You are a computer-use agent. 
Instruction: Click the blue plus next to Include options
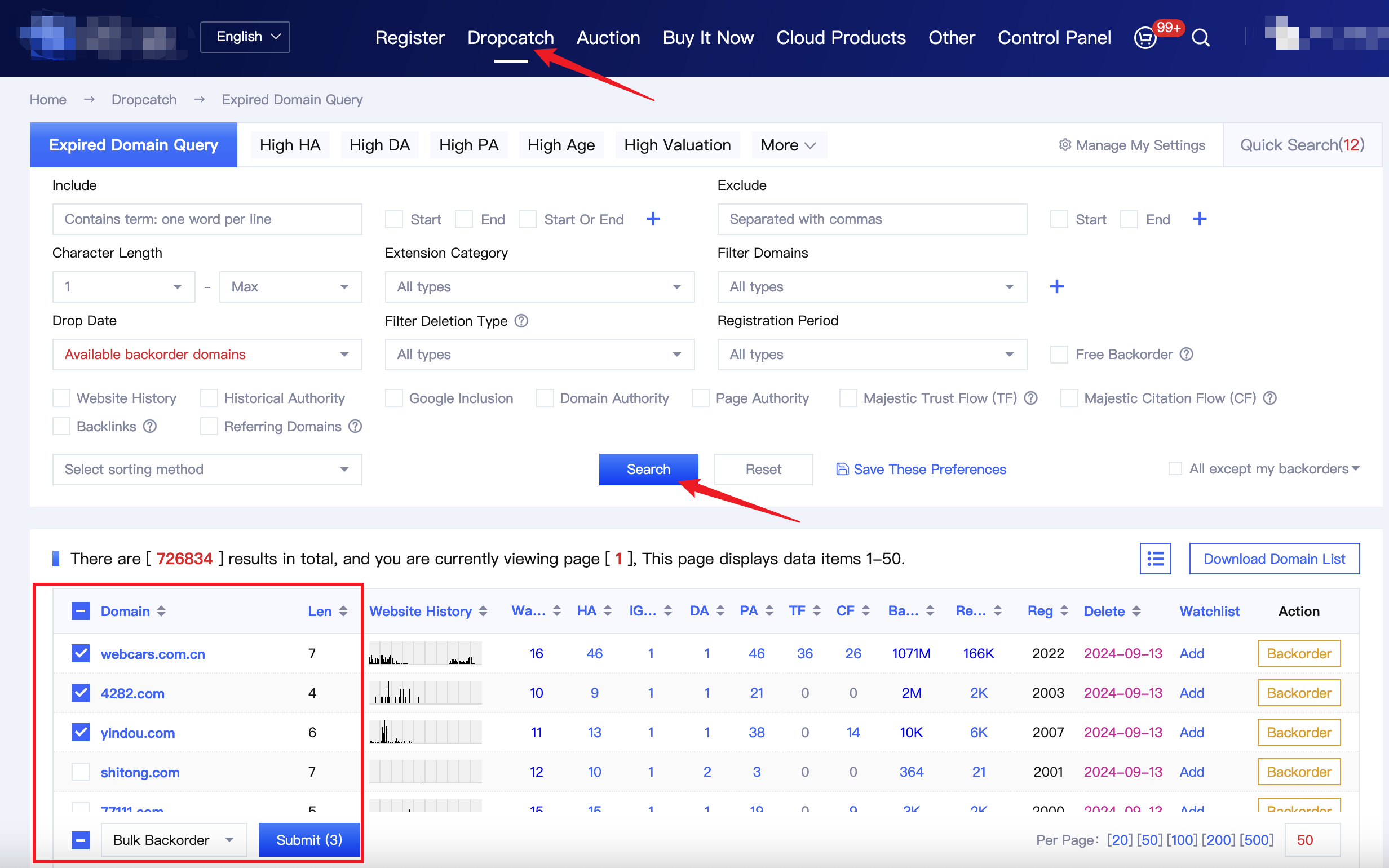653,219
